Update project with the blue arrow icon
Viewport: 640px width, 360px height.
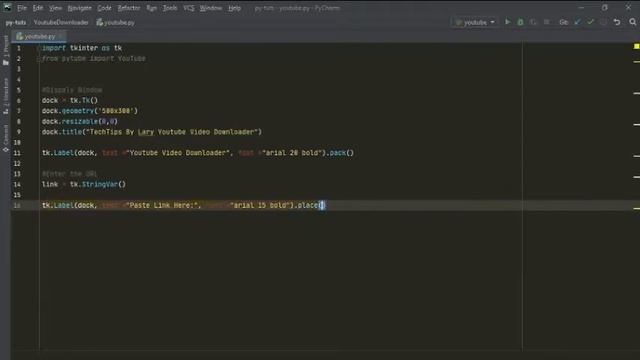pos(578,22)
